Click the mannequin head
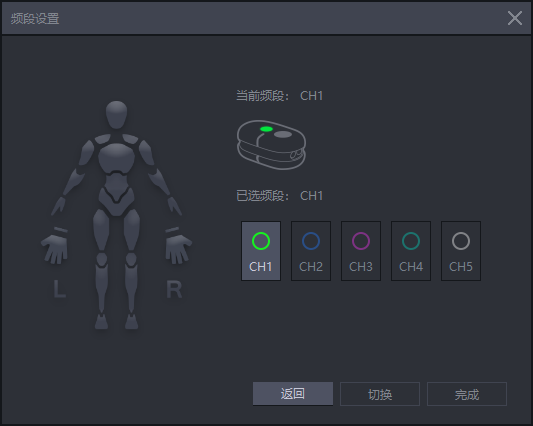 click(117, 115)
